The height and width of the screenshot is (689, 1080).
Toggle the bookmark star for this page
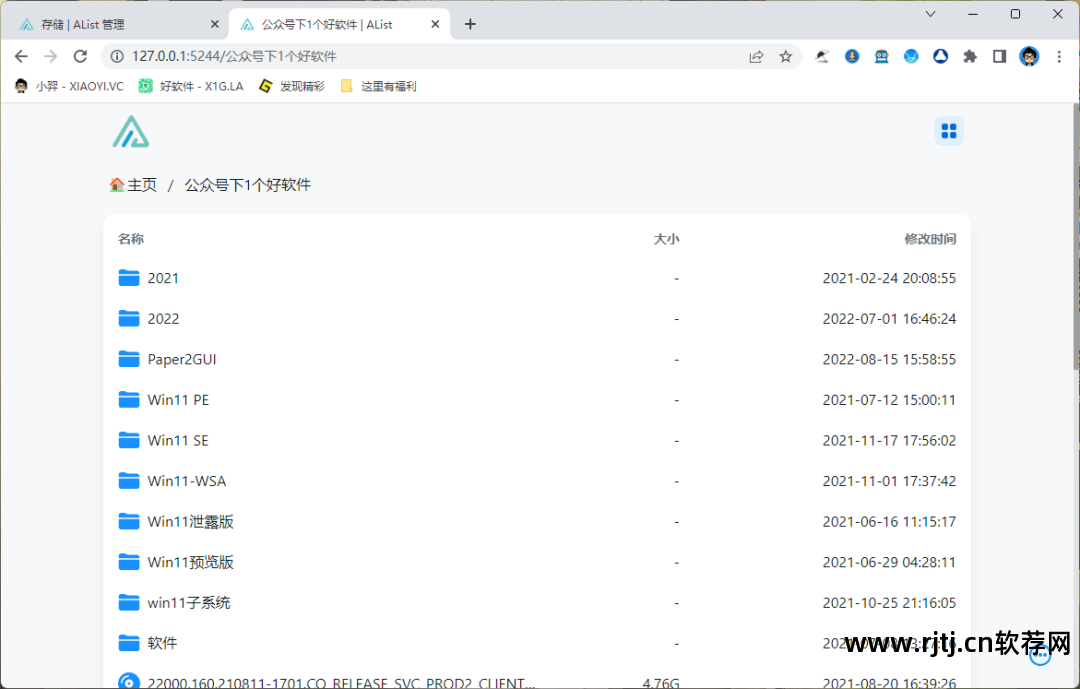[x=786, y=57]
